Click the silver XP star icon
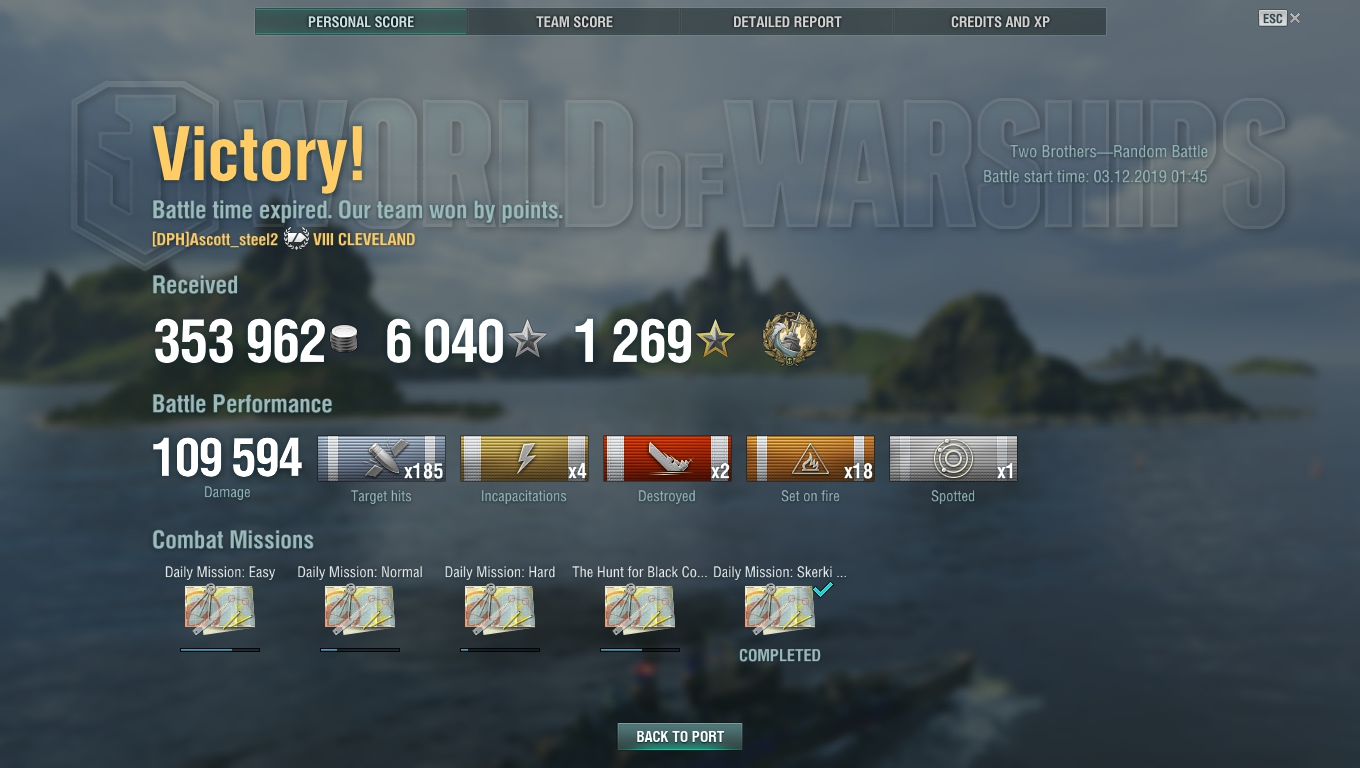Viewport: 1360px width, 768px height. [x=527, y=341]
